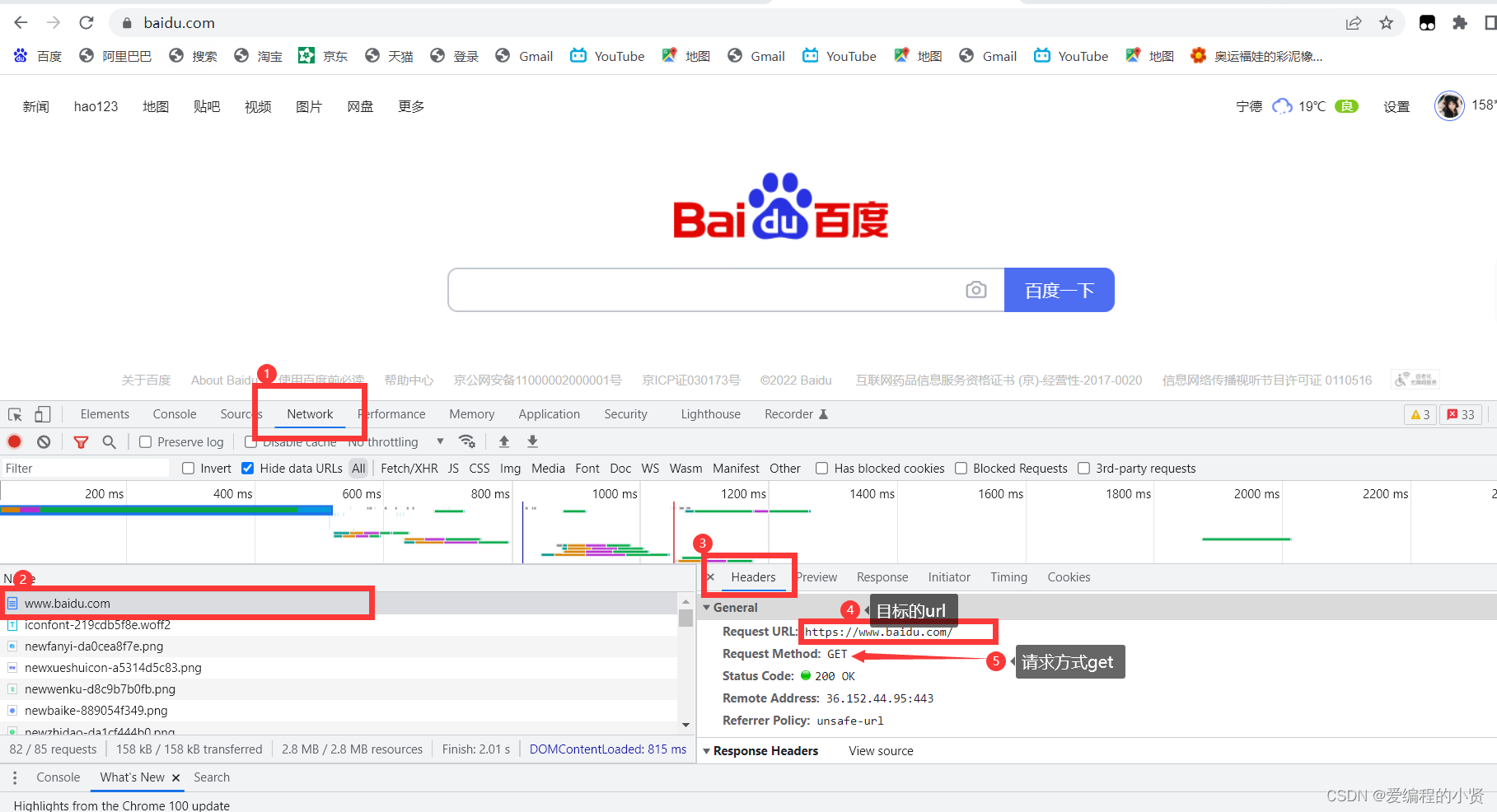
Task: Click View source link
Action: point(881,751)
